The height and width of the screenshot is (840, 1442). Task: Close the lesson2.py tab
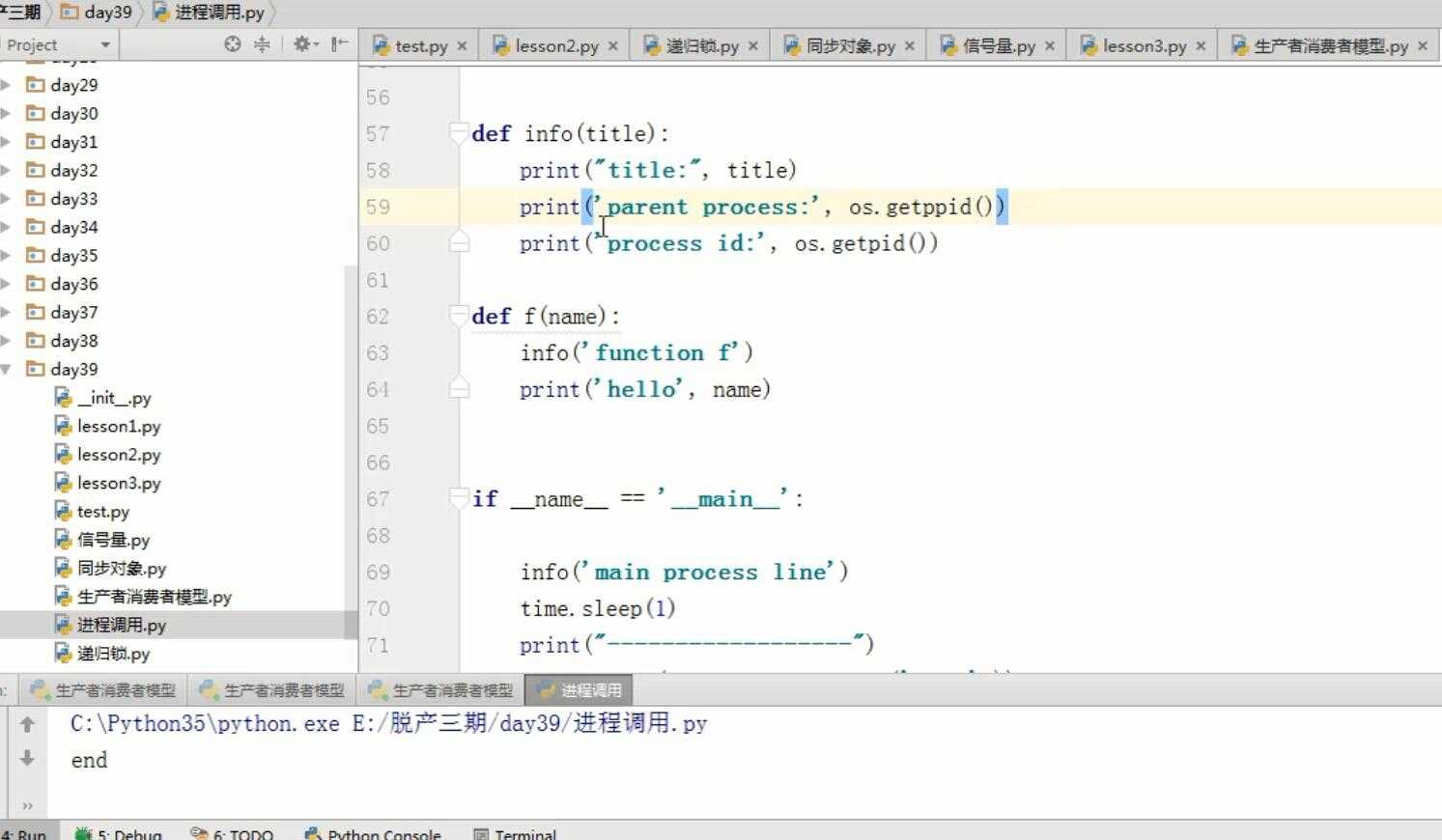point(612,45)
